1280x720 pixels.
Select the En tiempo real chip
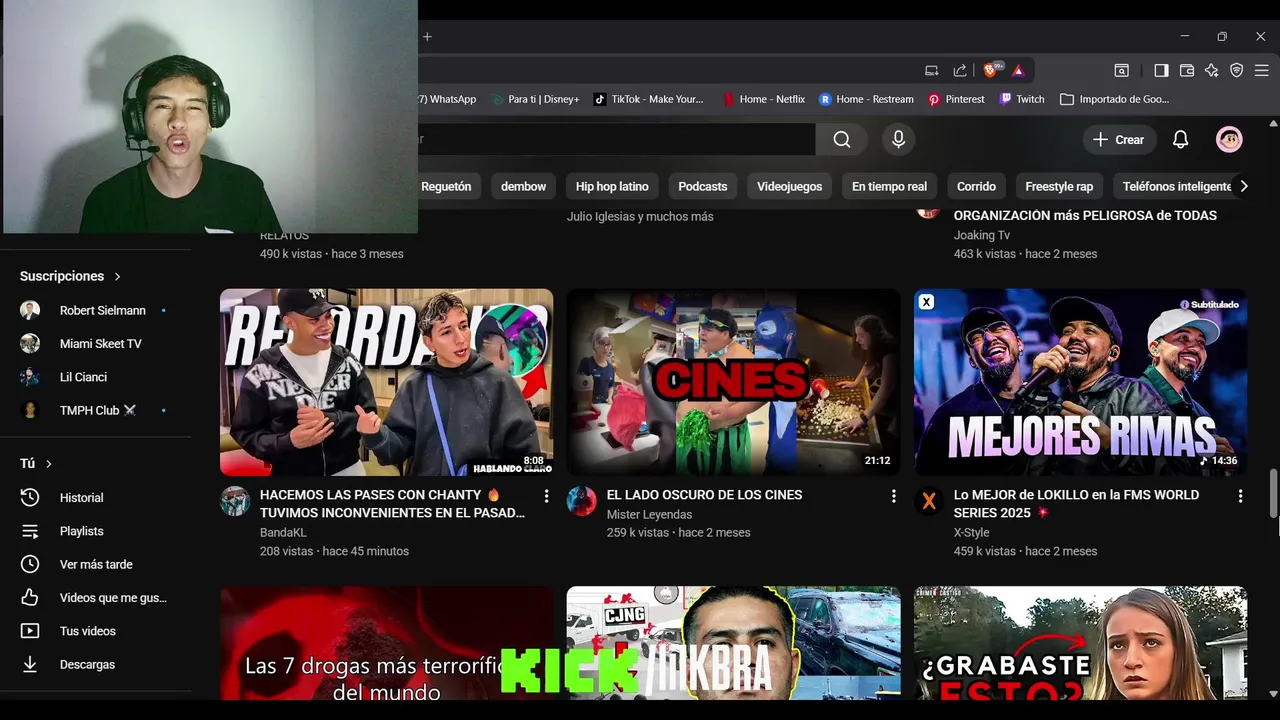pyautogui.click(x=889, y=186)
